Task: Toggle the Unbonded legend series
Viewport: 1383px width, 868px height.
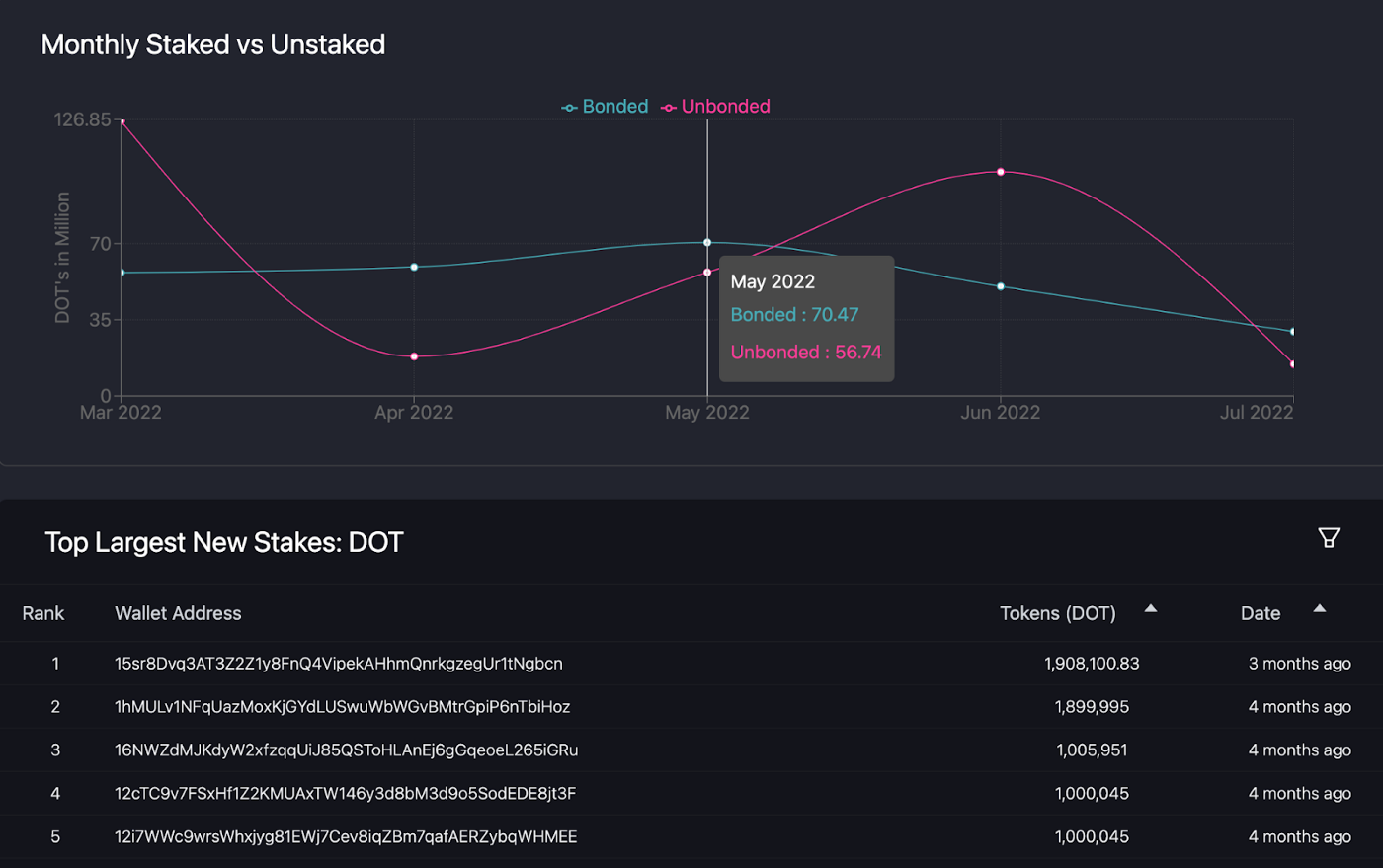Action: point(716,107)
